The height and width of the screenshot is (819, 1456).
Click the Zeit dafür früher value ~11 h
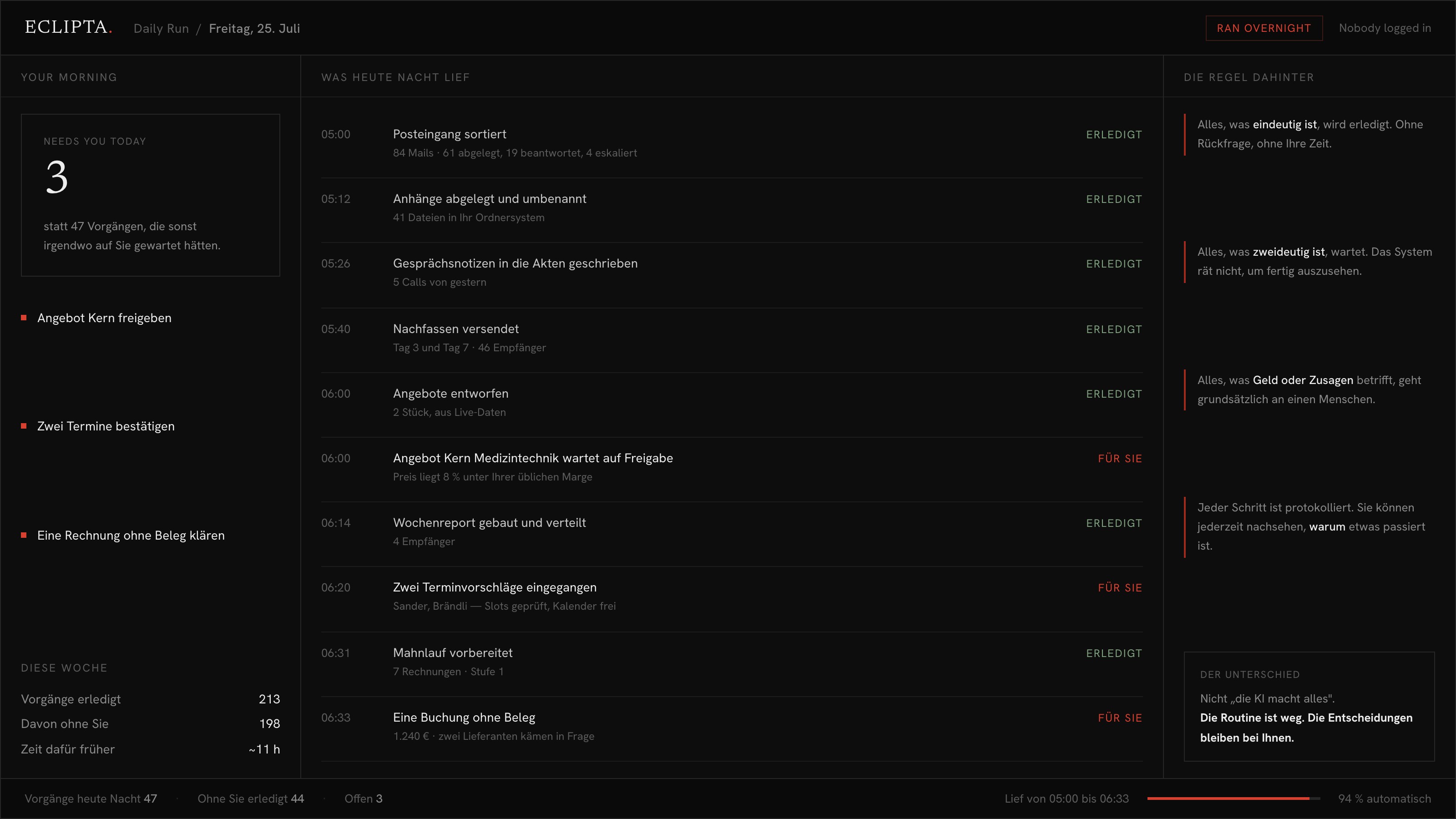(x=264, y=749)
